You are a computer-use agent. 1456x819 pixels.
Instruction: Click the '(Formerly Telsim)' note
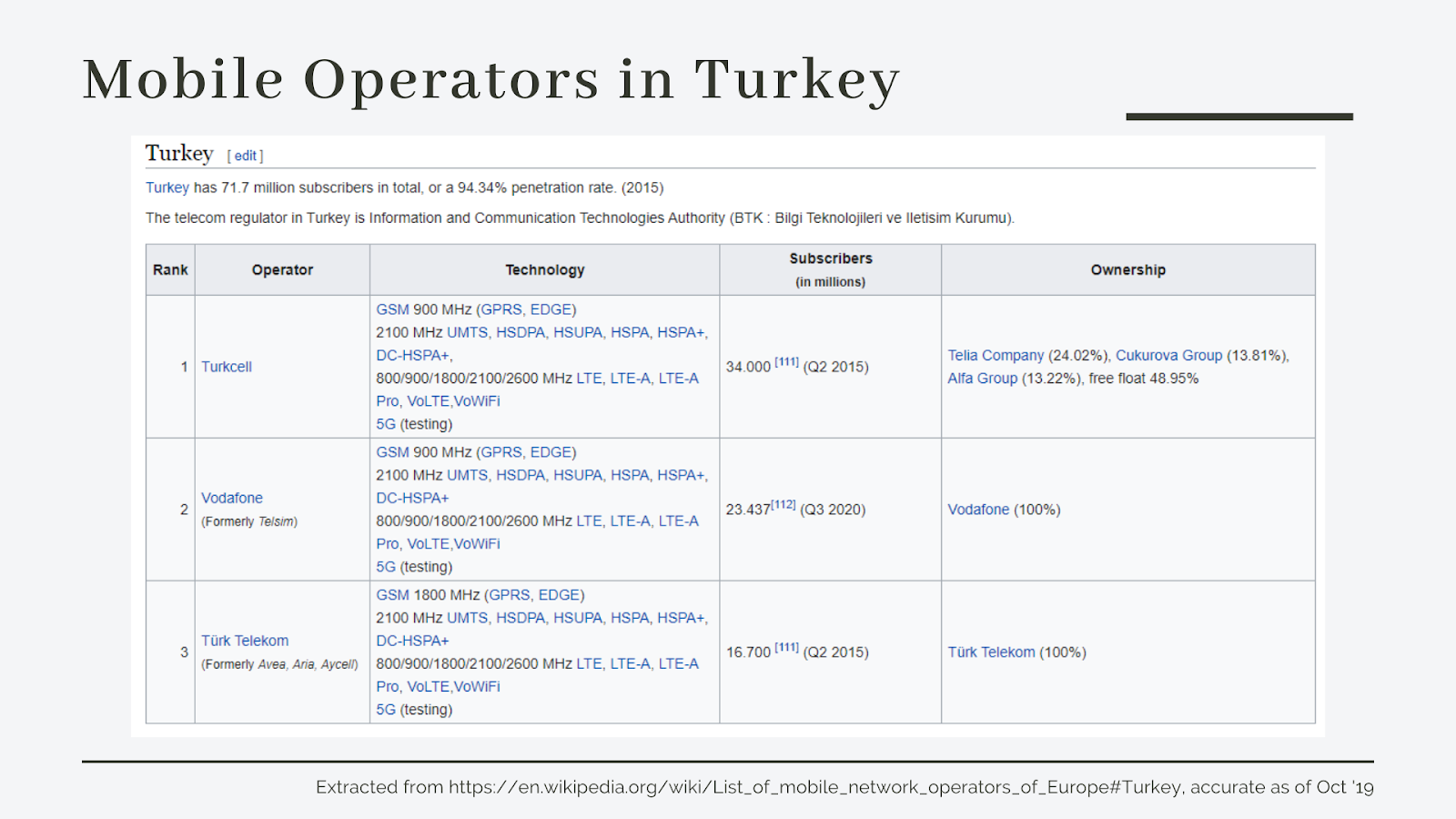click(x=249, y=521)
